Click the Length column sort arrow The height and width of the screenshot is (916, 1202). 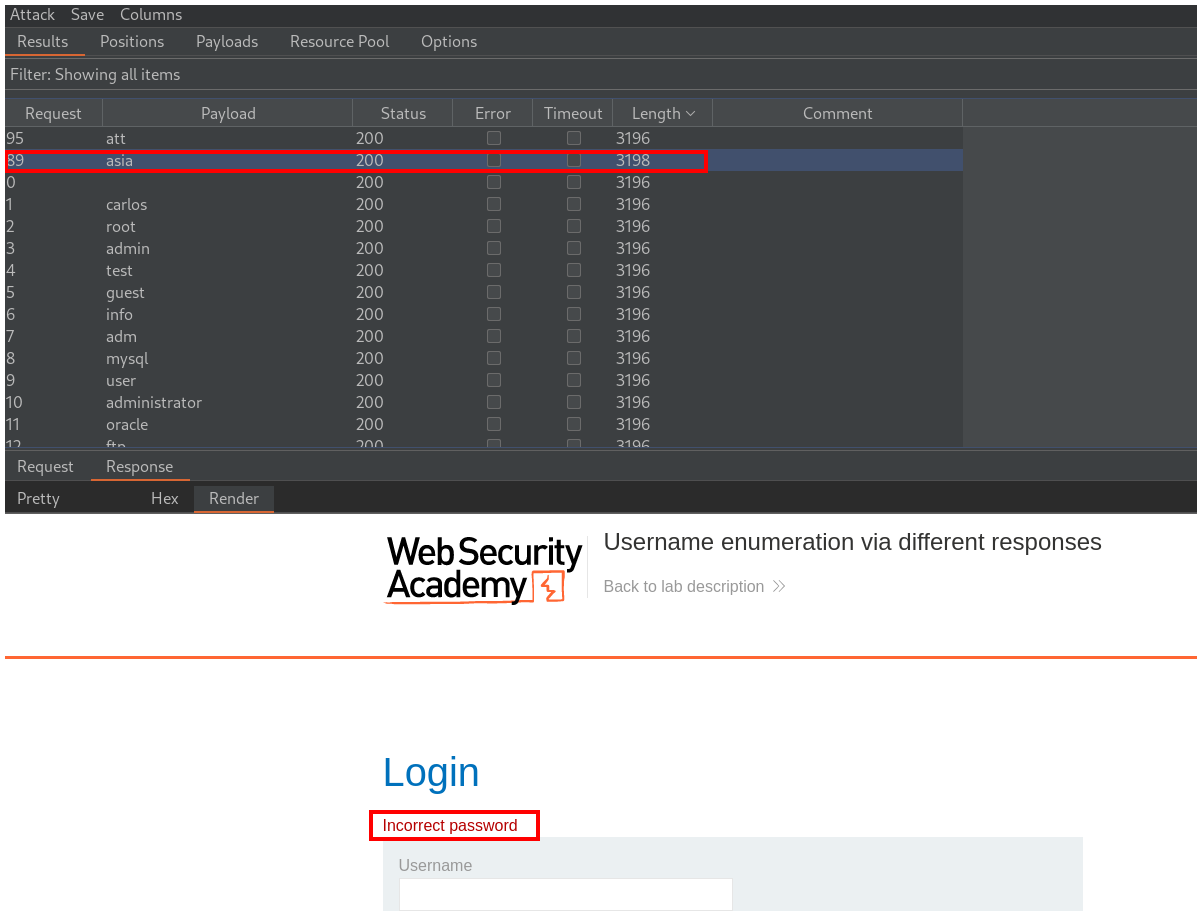tap(690, 114)
